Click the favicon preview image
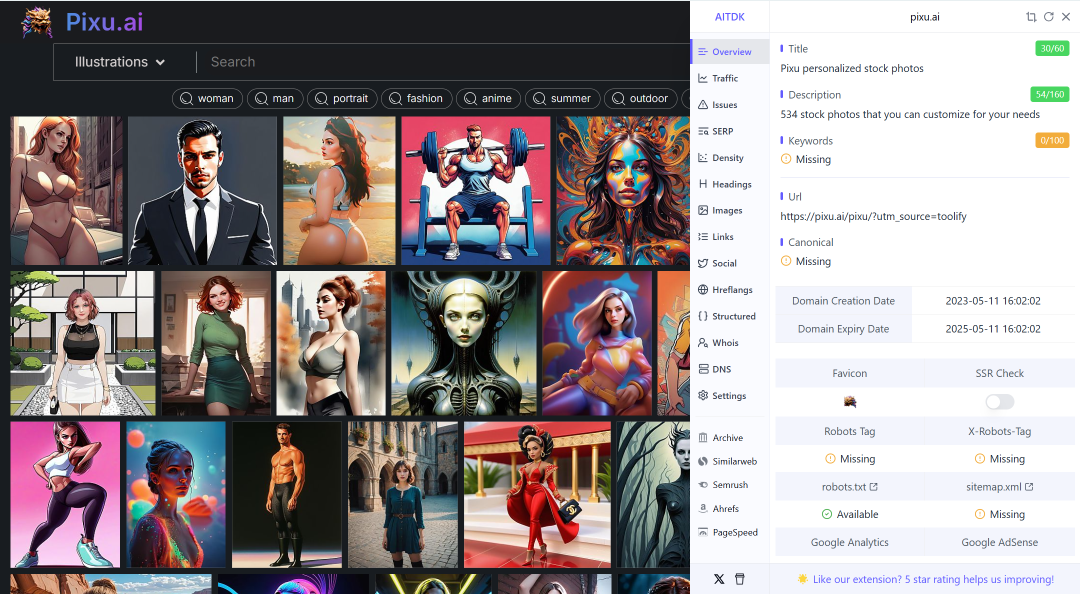This screenshot has width=1080, height=594. (x=850, y=402)
